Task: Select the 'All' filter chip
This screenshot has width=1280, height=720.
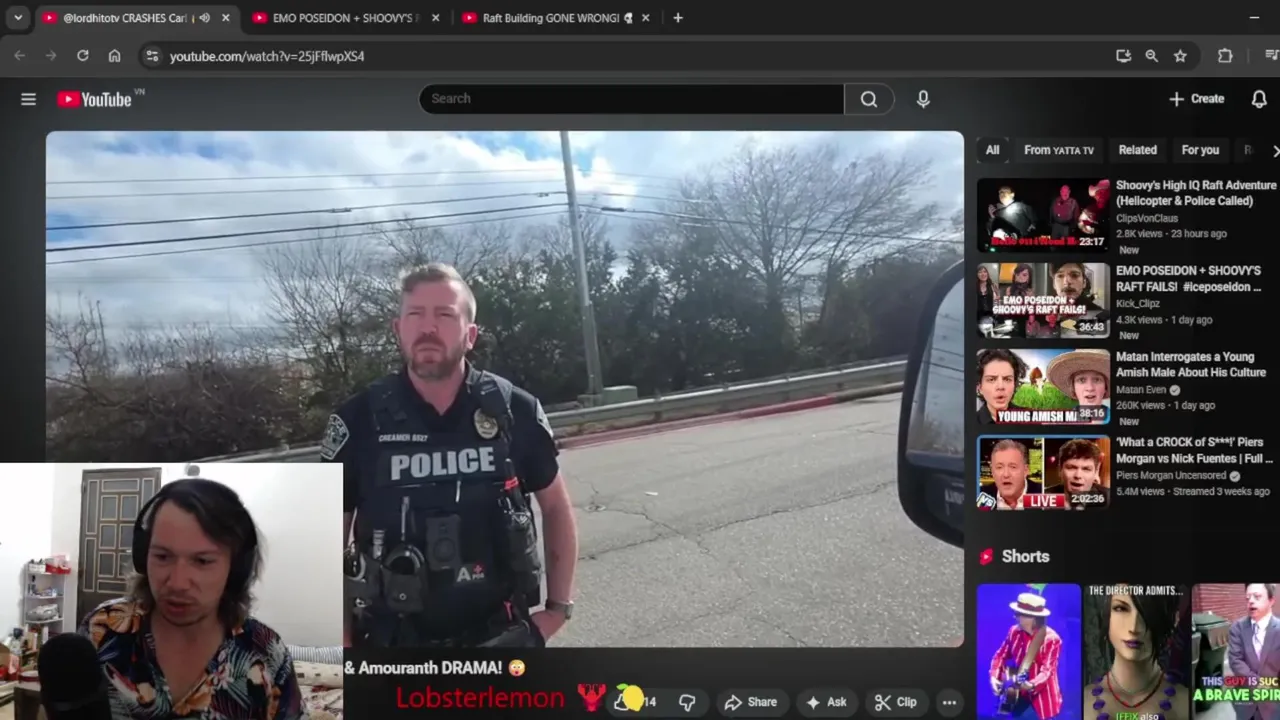Action: (x=992, y=150)
